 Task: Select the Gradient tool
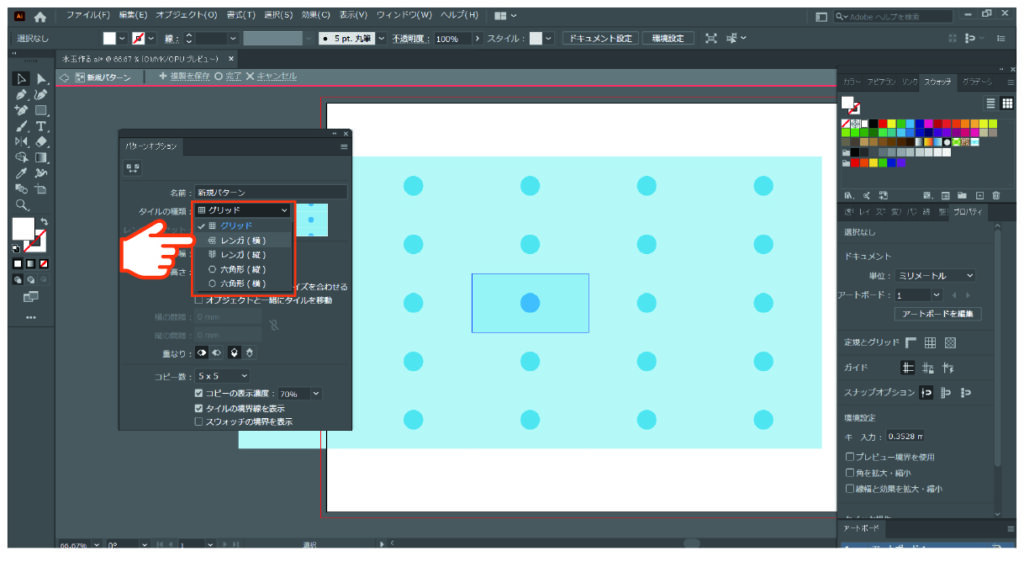click(x=41, y=157)
